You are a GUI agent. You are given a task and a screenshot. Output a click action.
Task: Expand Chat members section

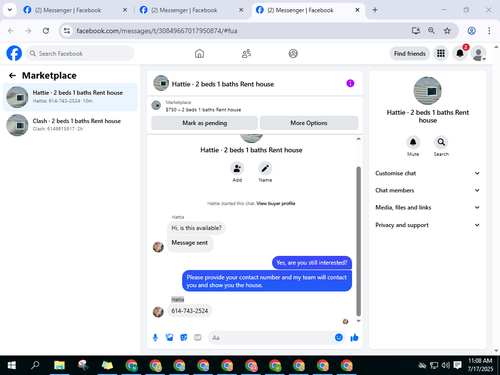pyautogui.click(x=427, y=190)
